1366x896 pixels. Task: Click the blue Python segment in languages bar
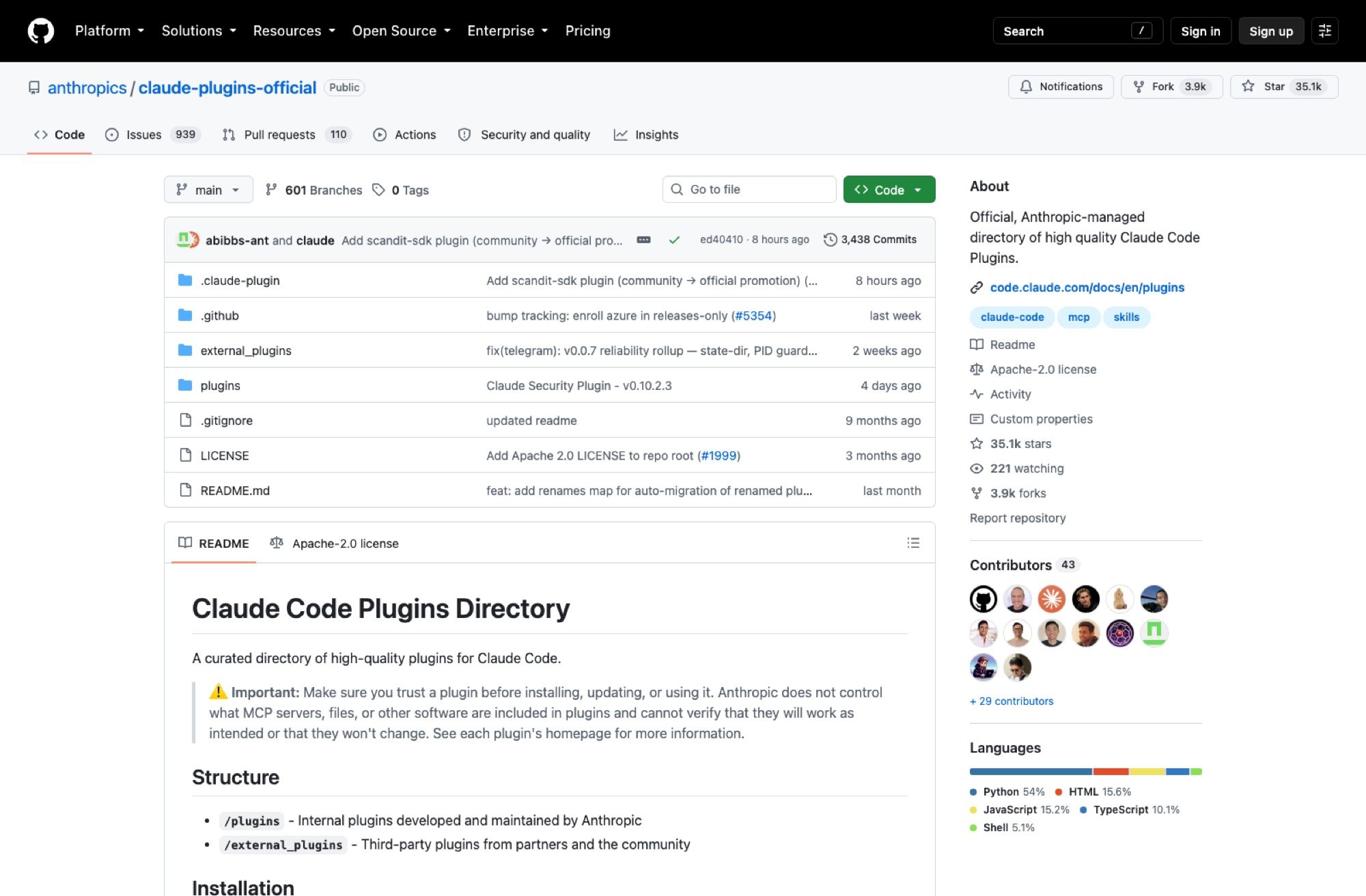1031,772
